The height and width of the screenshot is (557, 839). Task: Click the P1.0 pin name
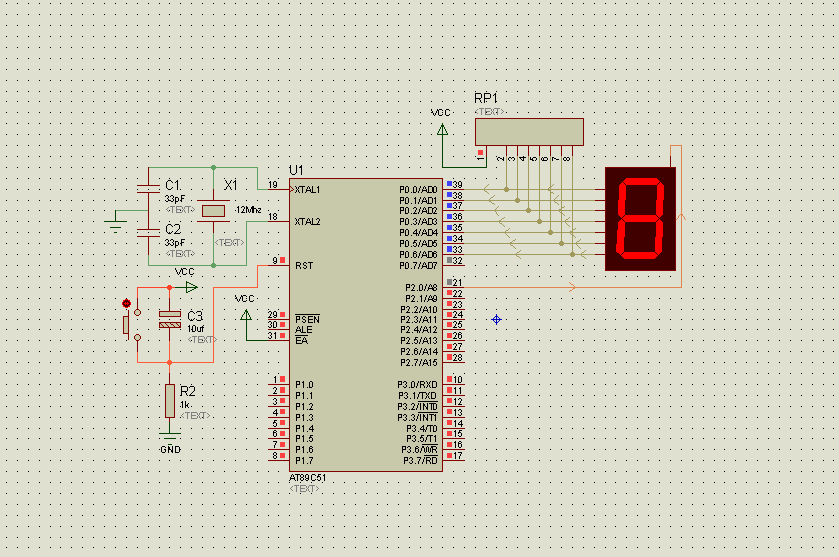tap(304, 385)
